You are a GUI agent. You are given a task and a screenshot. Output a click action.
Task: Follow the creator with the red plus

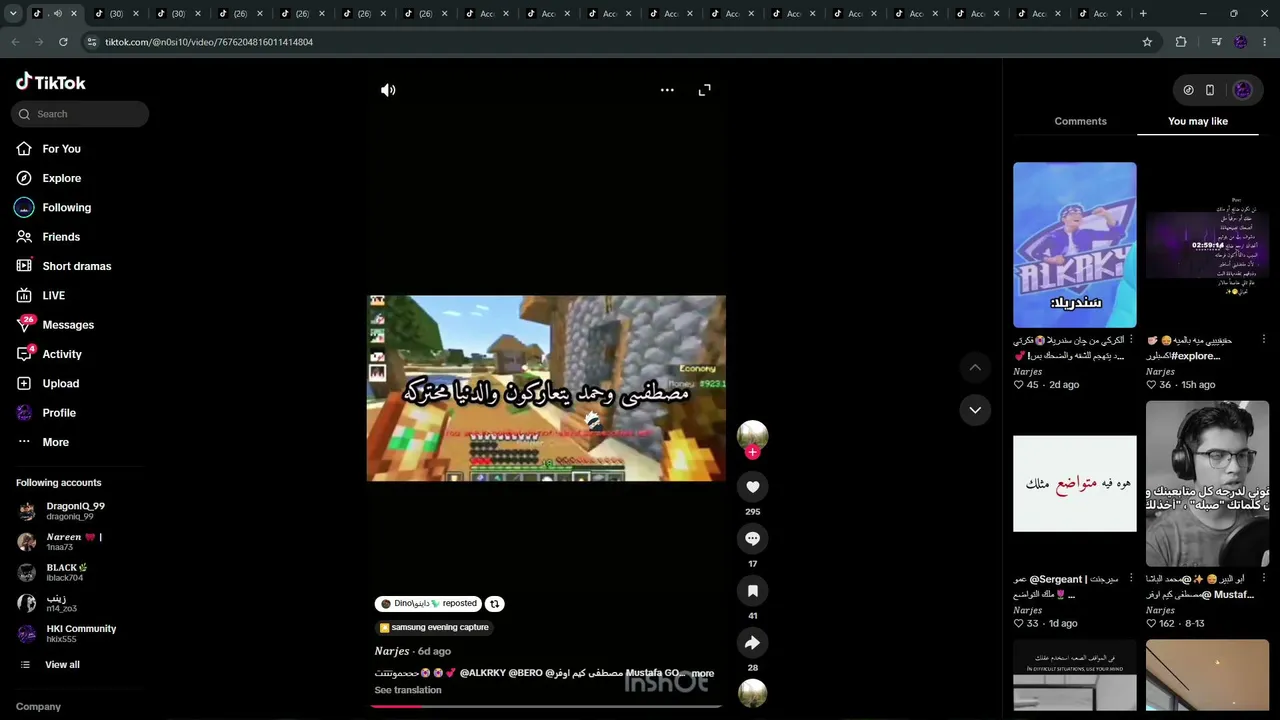click(x=752, y=452)
